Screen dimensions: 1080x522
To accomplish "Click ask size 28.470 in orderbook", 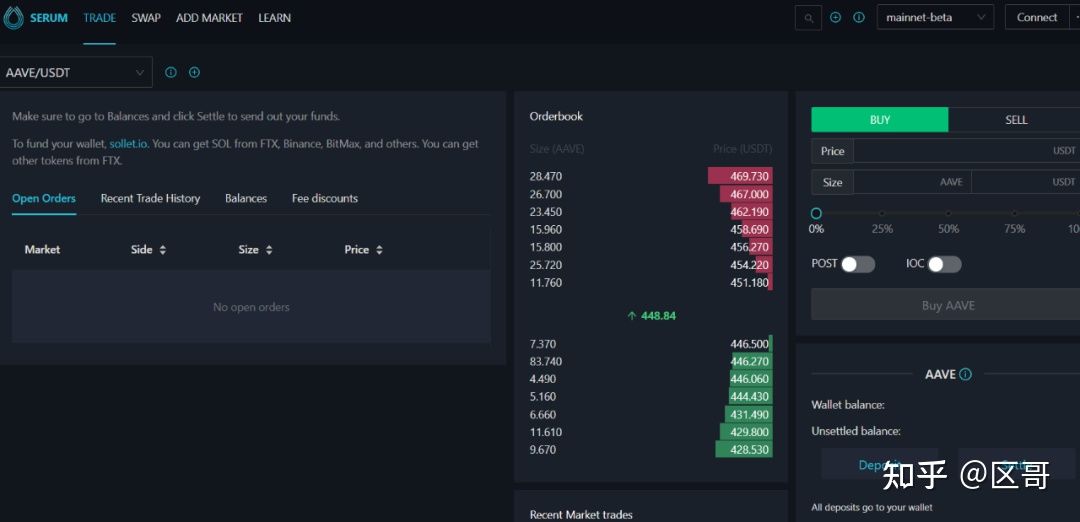I will pos(546,176).
